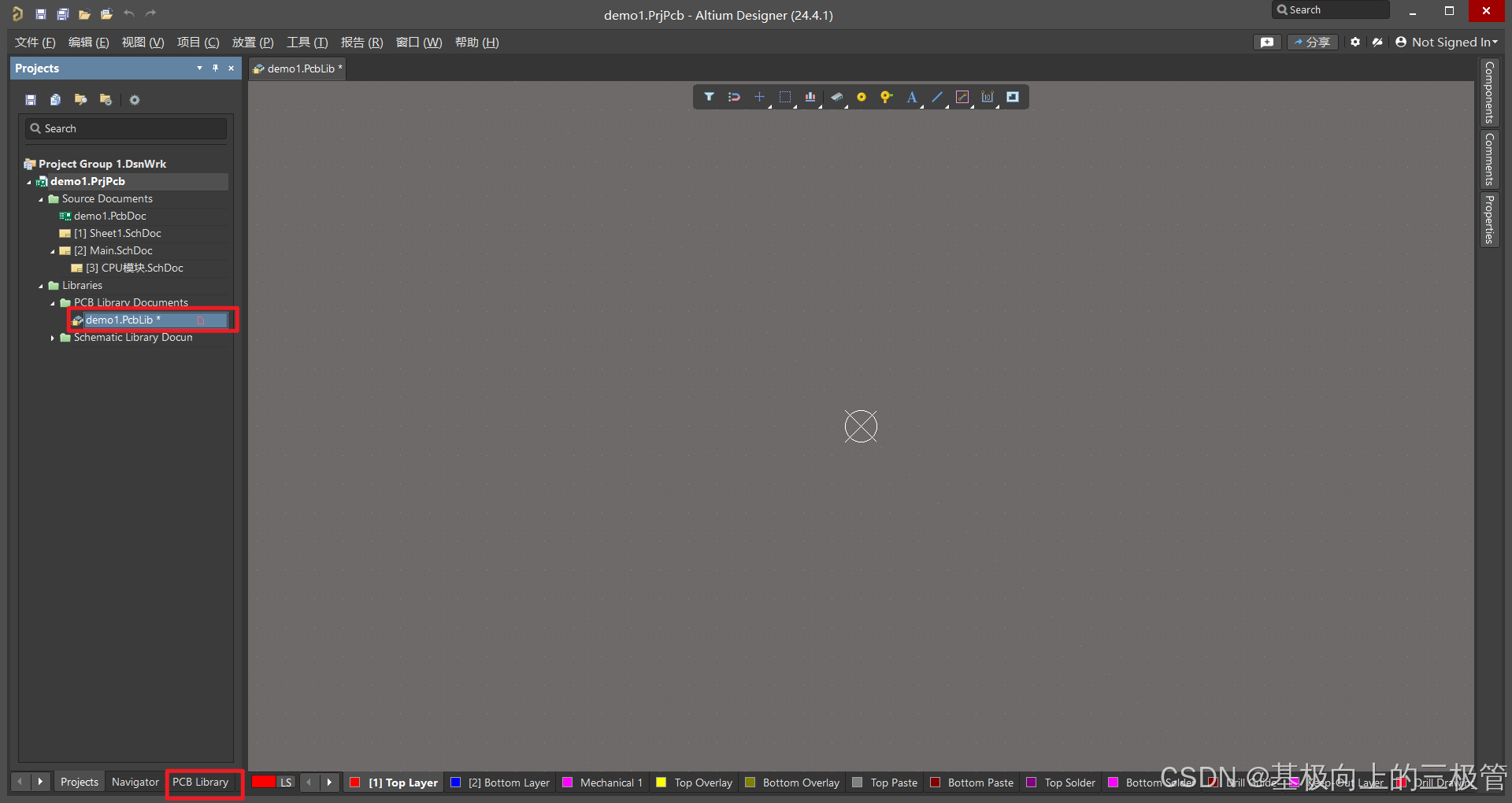Open the Not Signed In account dropdown
1512x803 pixels.
pos(1495,43)
